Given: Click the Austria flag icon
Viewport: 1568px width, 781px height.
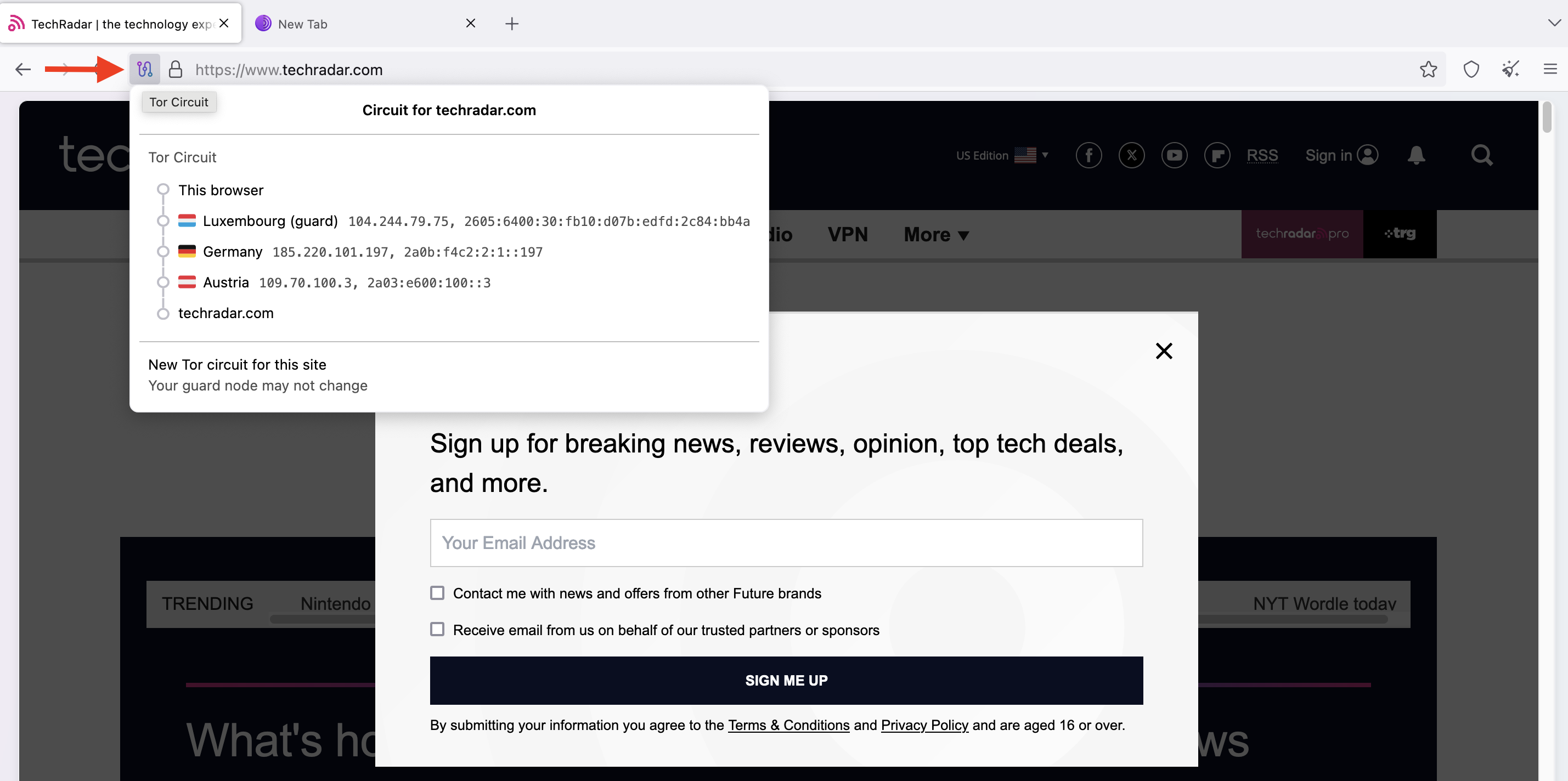Looking at the screenshot, I should coord(187,282).
